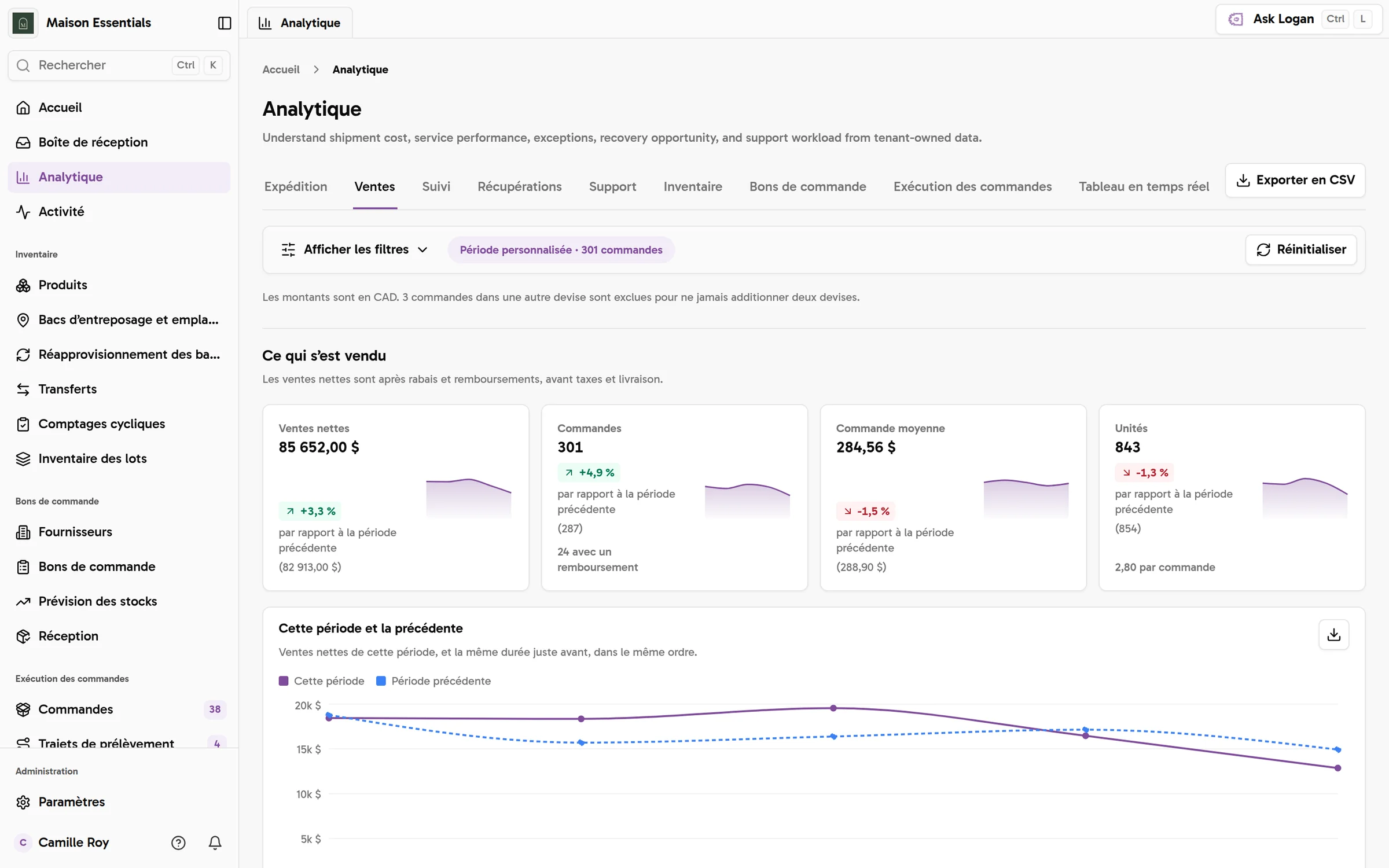Open Paramètres settings

pyautogui.click(x=119, y=802)
